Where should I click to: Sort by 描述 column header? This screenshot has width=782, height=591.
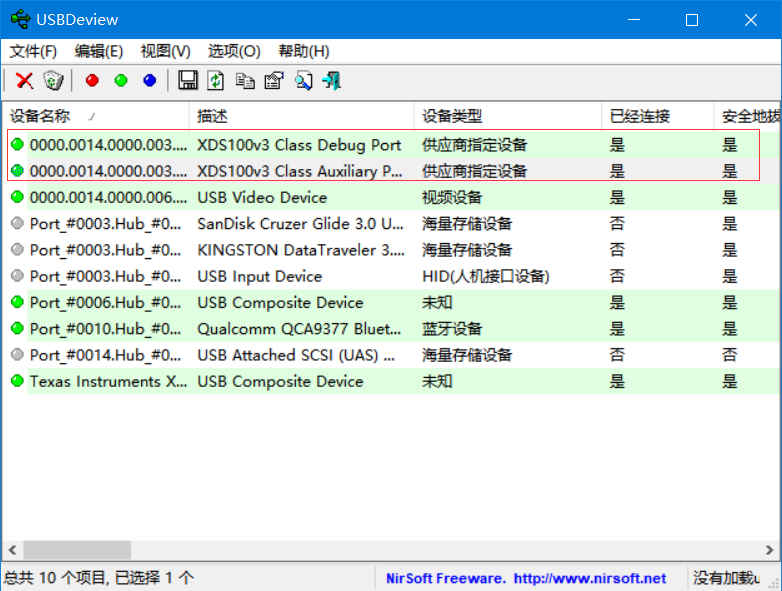302,116
